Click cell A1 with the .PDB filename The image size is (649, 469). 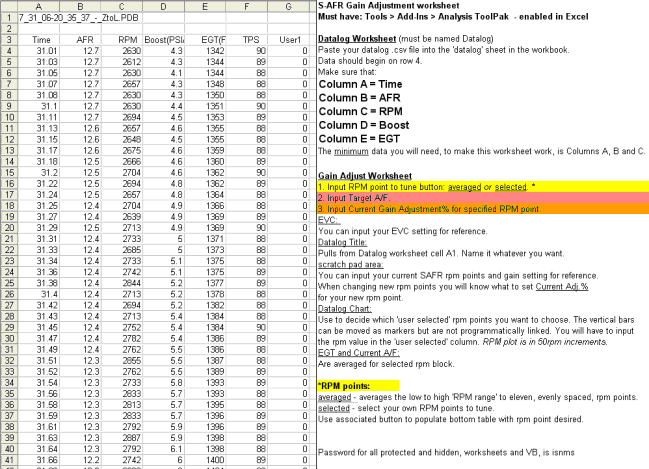tap(38, 18)
